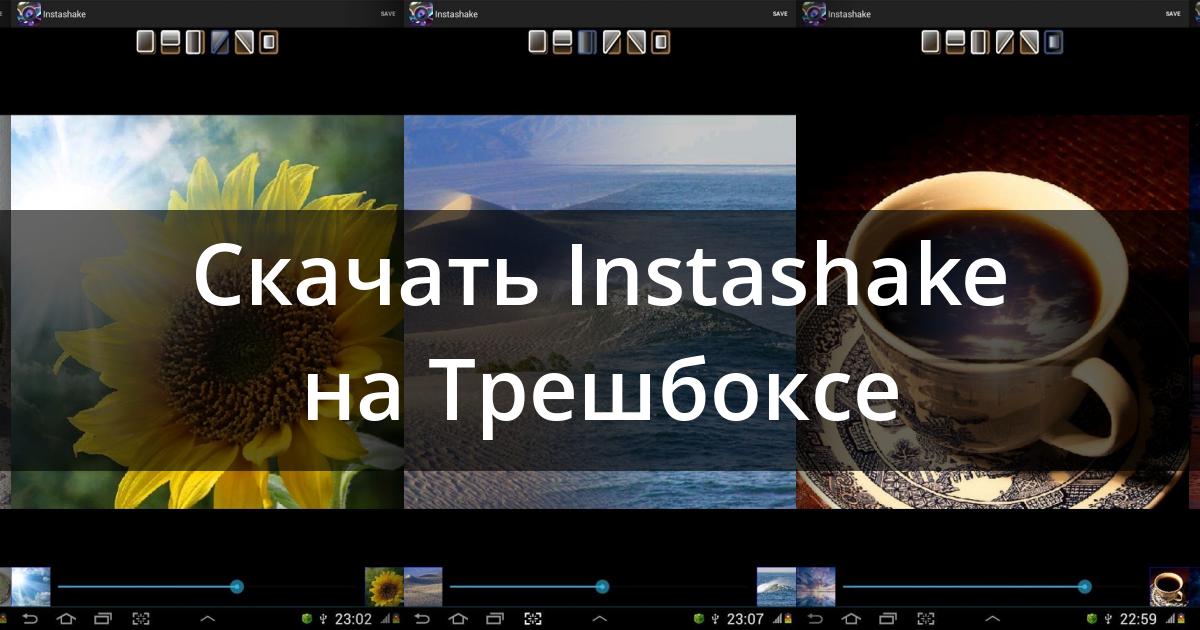Select reverse diagonal blend in coffee screenshot
1200x630 pixels.
tap(1029, 42)
